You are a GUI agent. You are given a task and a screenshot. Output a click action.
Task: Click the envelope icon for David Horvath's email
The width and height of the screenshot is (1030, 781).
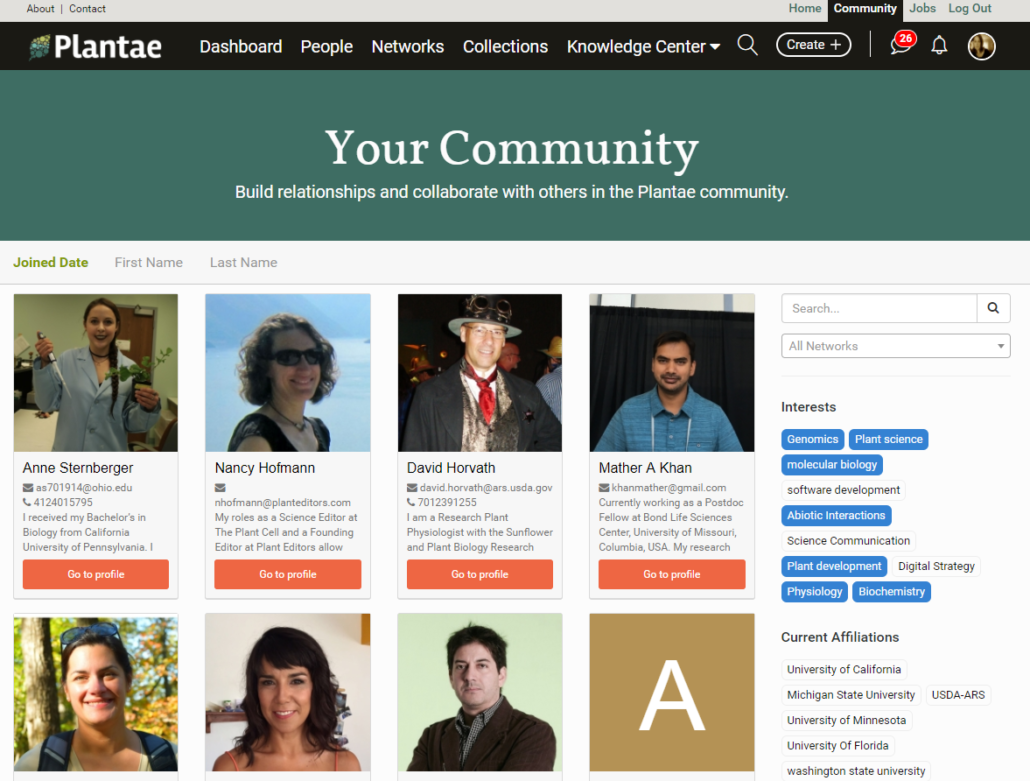(x=412, y=487)
